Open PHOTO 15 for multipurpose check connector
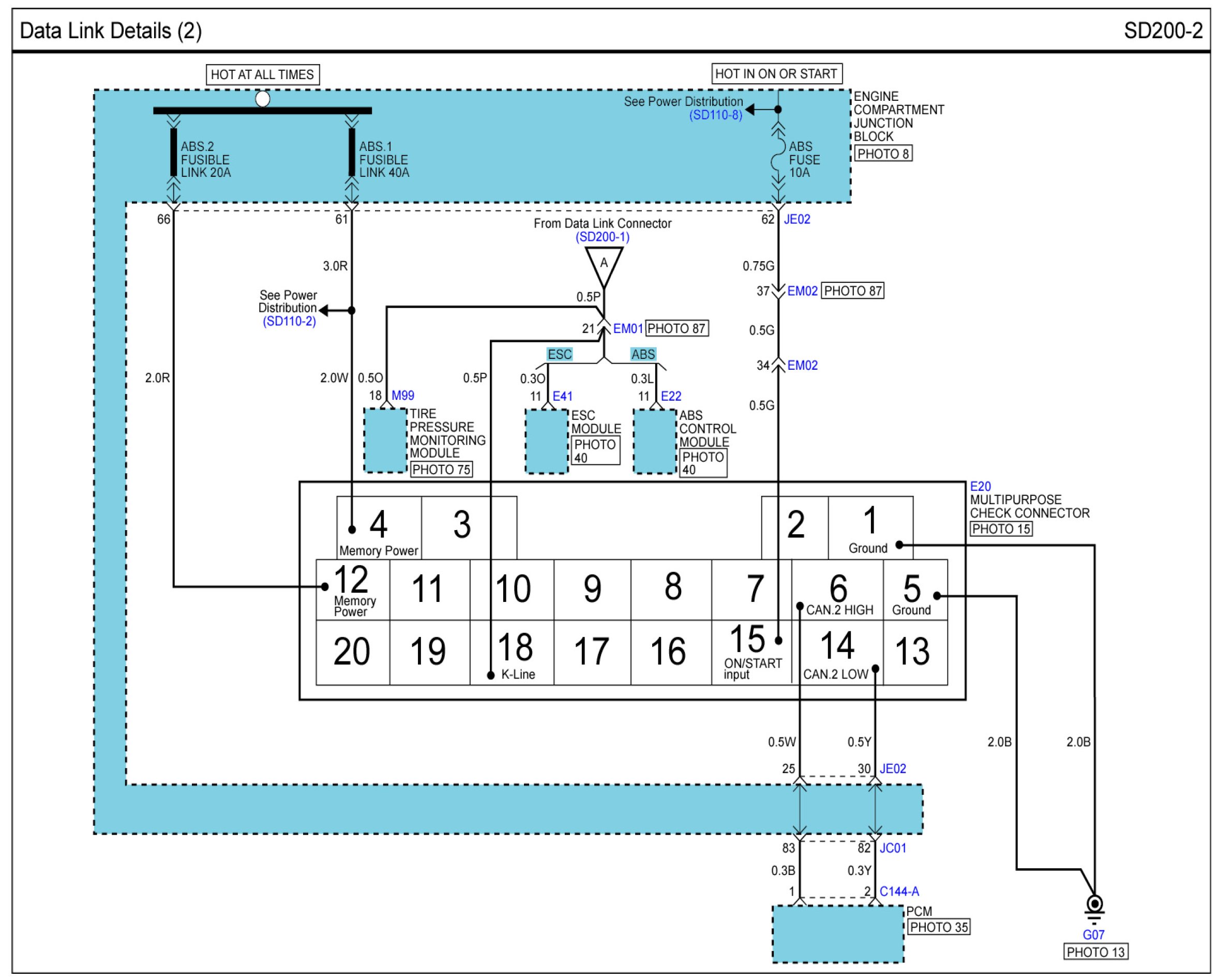 click(x=1001, y=529)
